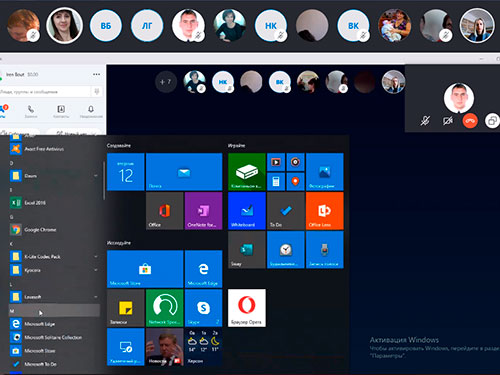End the call with the red hang-up button
The height and width of the screenshot is (375, 500).
coord(470,121)
